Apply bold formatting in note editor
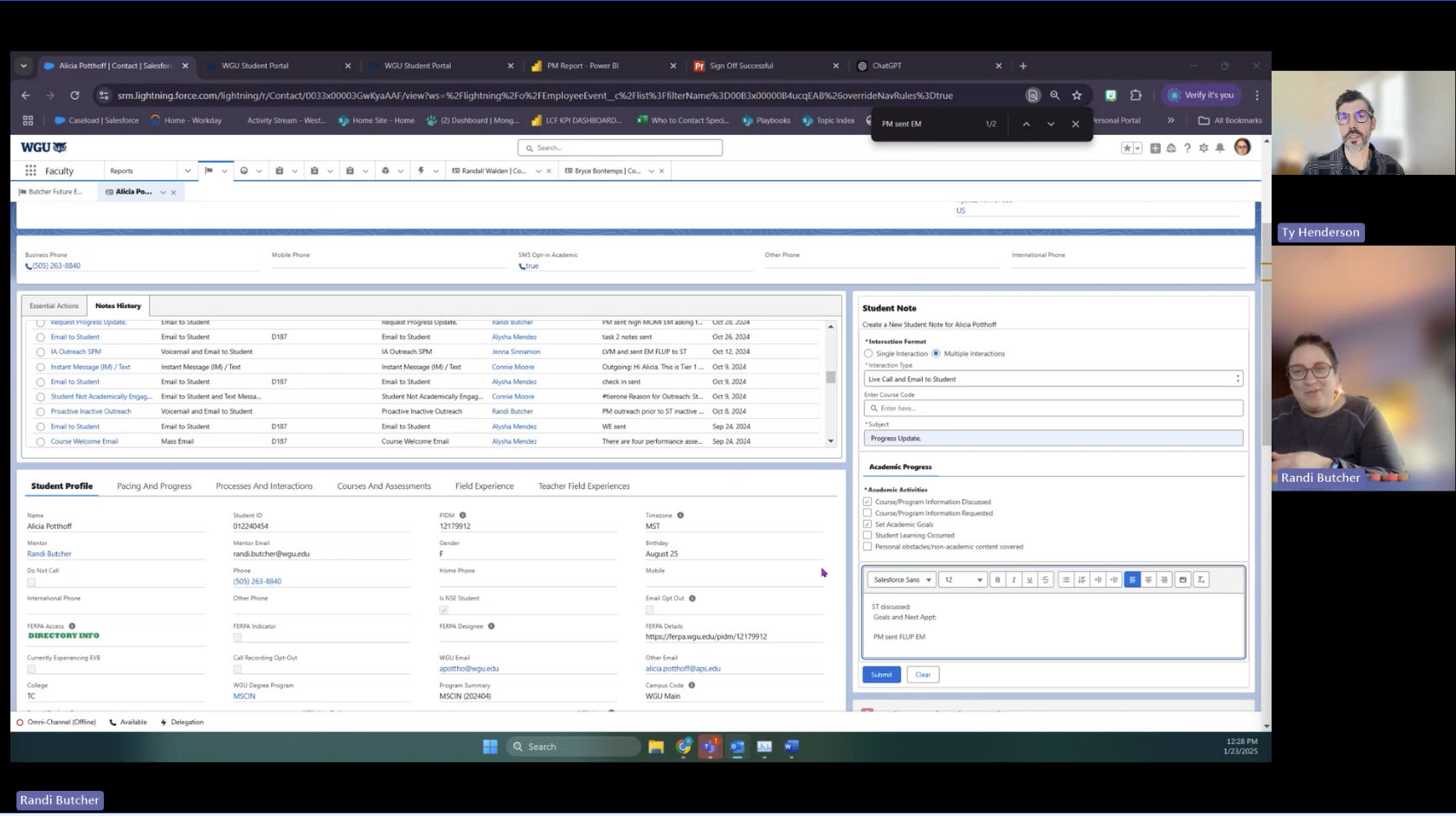Viewport: 1456px width, 816px height. click(997, 580)
